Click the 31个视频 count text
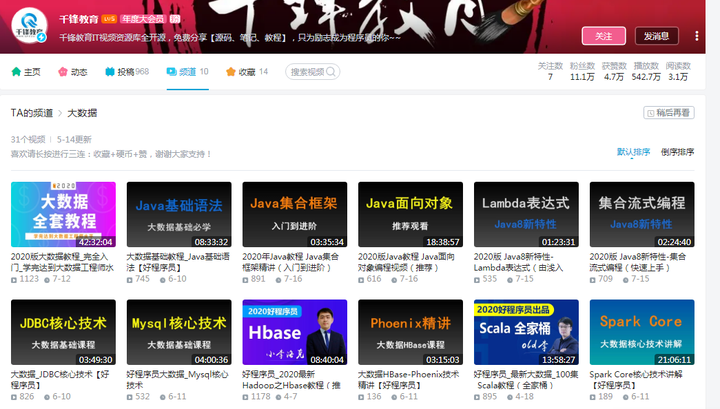The image size is (720, 409). click(x=28, y=139)
